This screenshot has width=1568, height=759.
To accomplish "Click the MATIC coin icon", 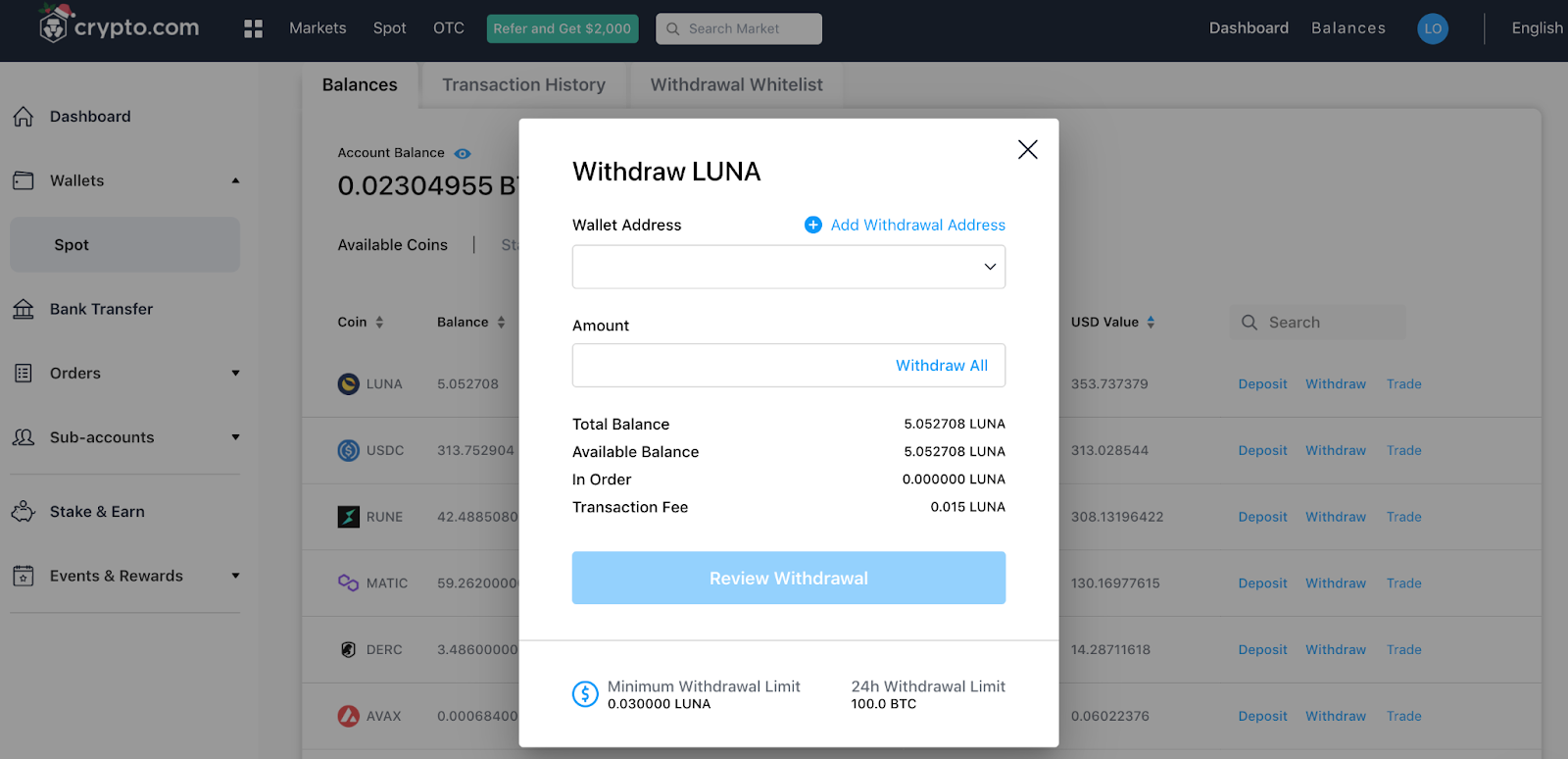I will [349, 582].
